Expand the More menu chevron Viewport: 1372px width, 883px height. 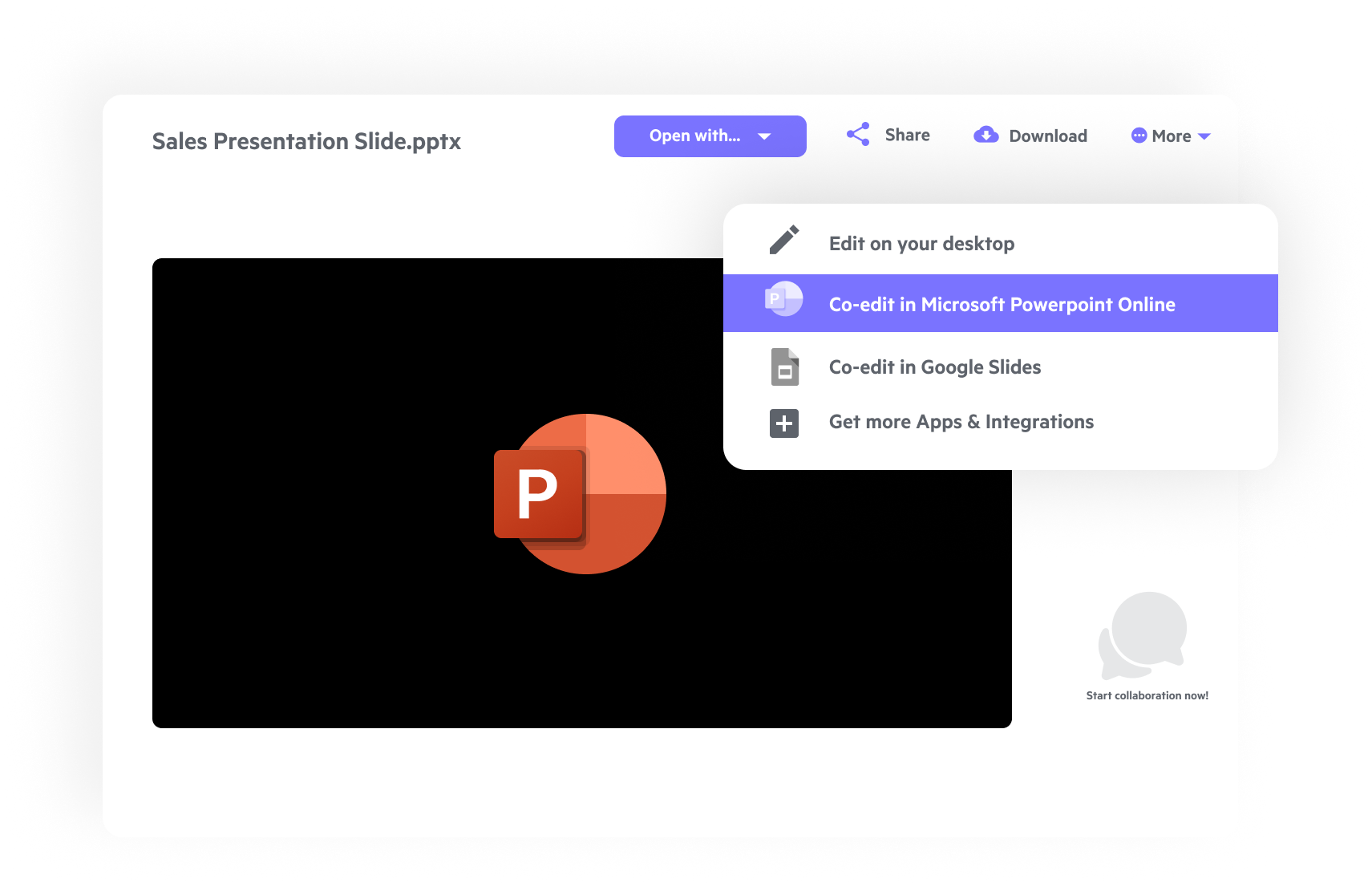pyautogui.click(x=1204, y=137)
